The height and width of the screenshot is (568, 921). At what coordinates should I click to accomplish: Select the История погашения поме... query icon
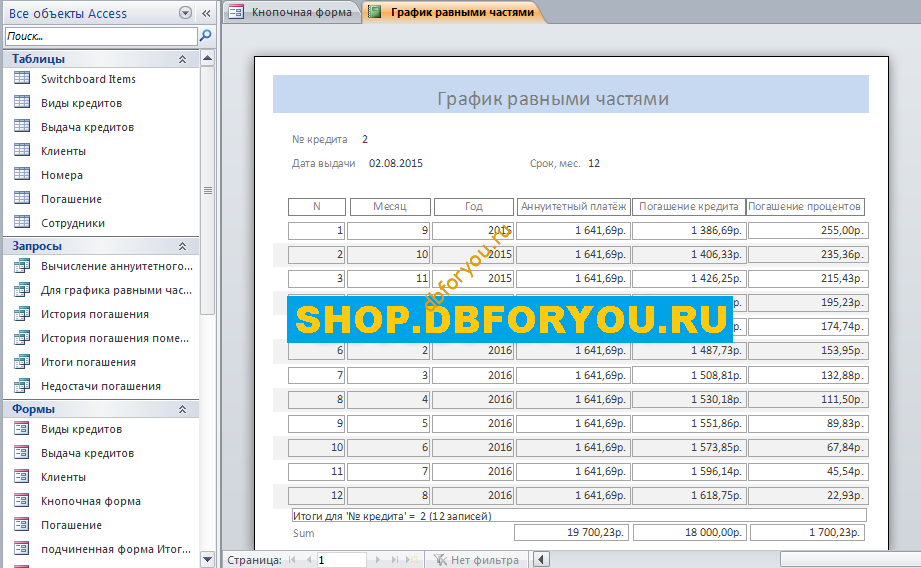click(22, 338)
